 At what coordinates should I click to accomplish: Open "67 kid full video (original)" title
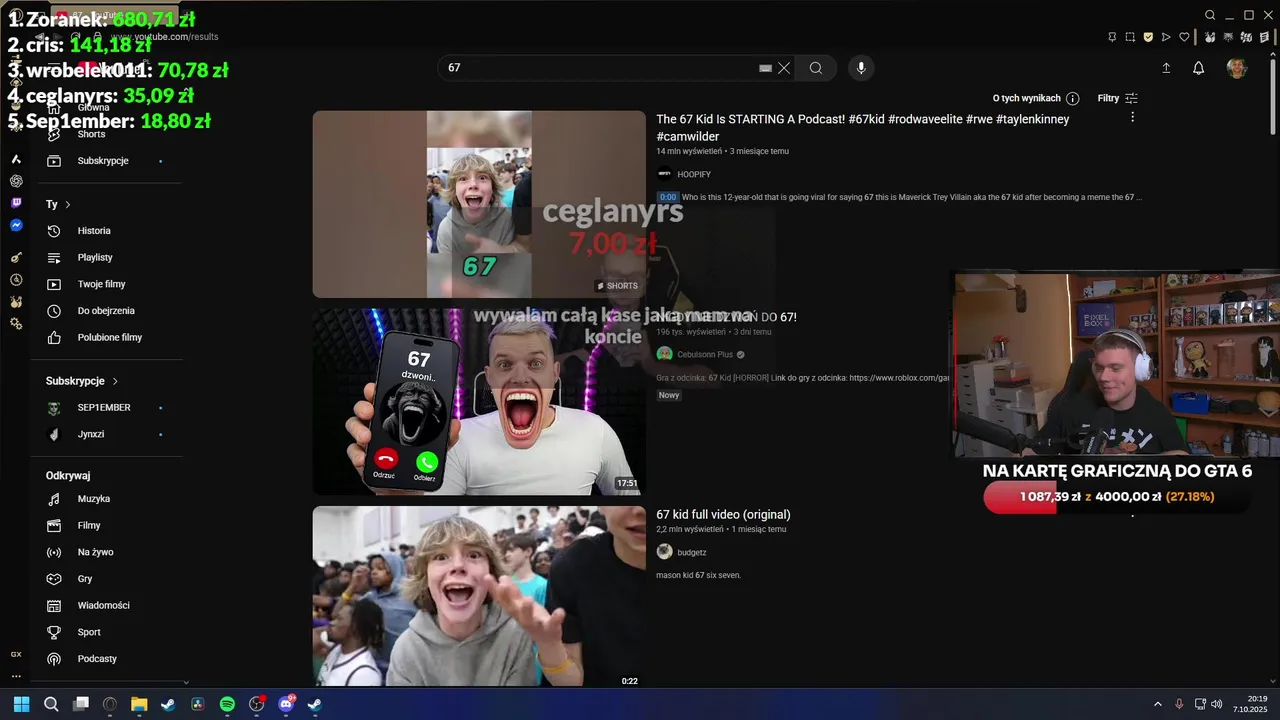point(723,515)
